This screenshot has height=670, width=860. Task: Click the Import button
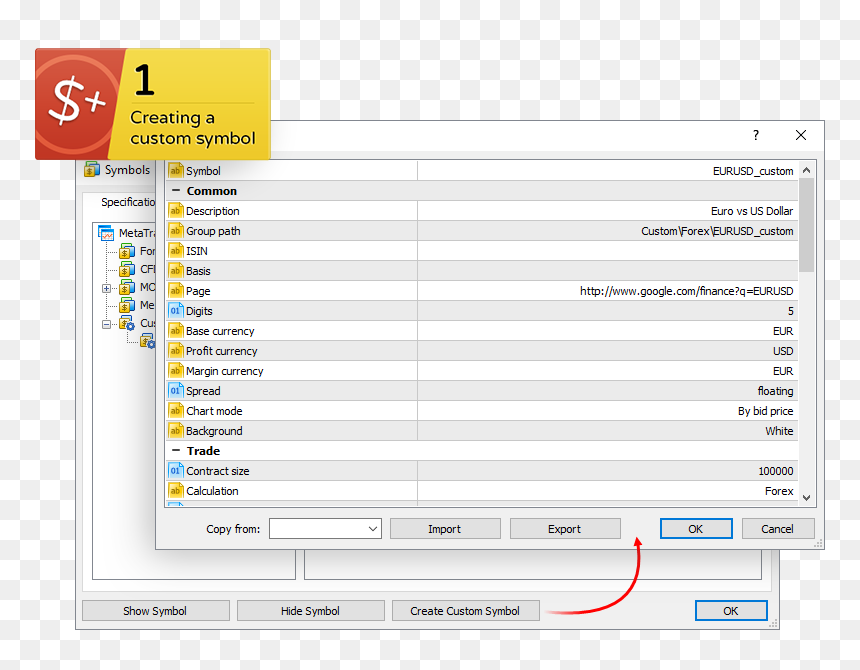click(445, 529)
